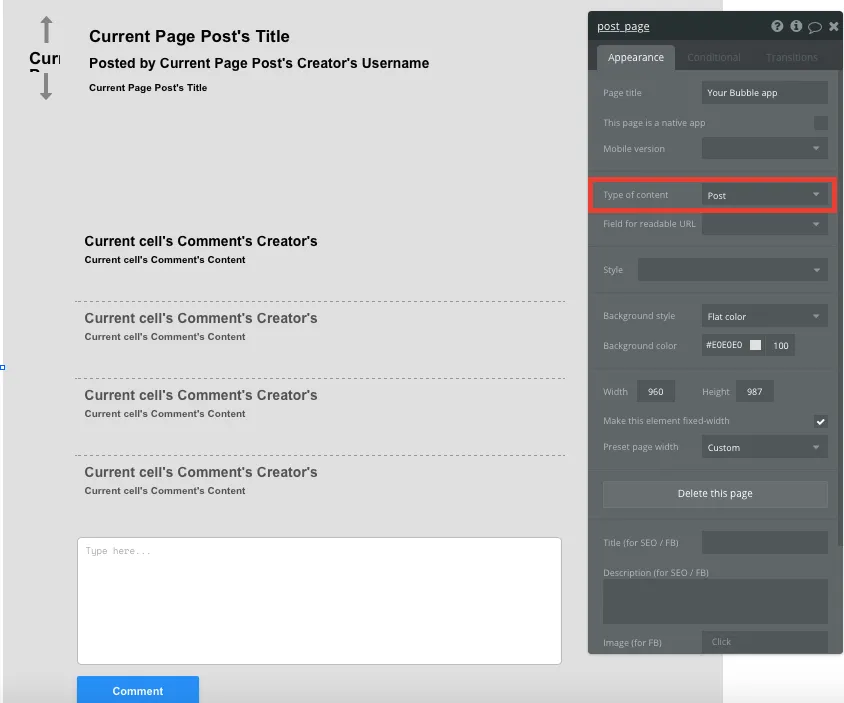Click the 'Type here...' comment text box
This screenshot has width=844, height=703.
[319, 600]
